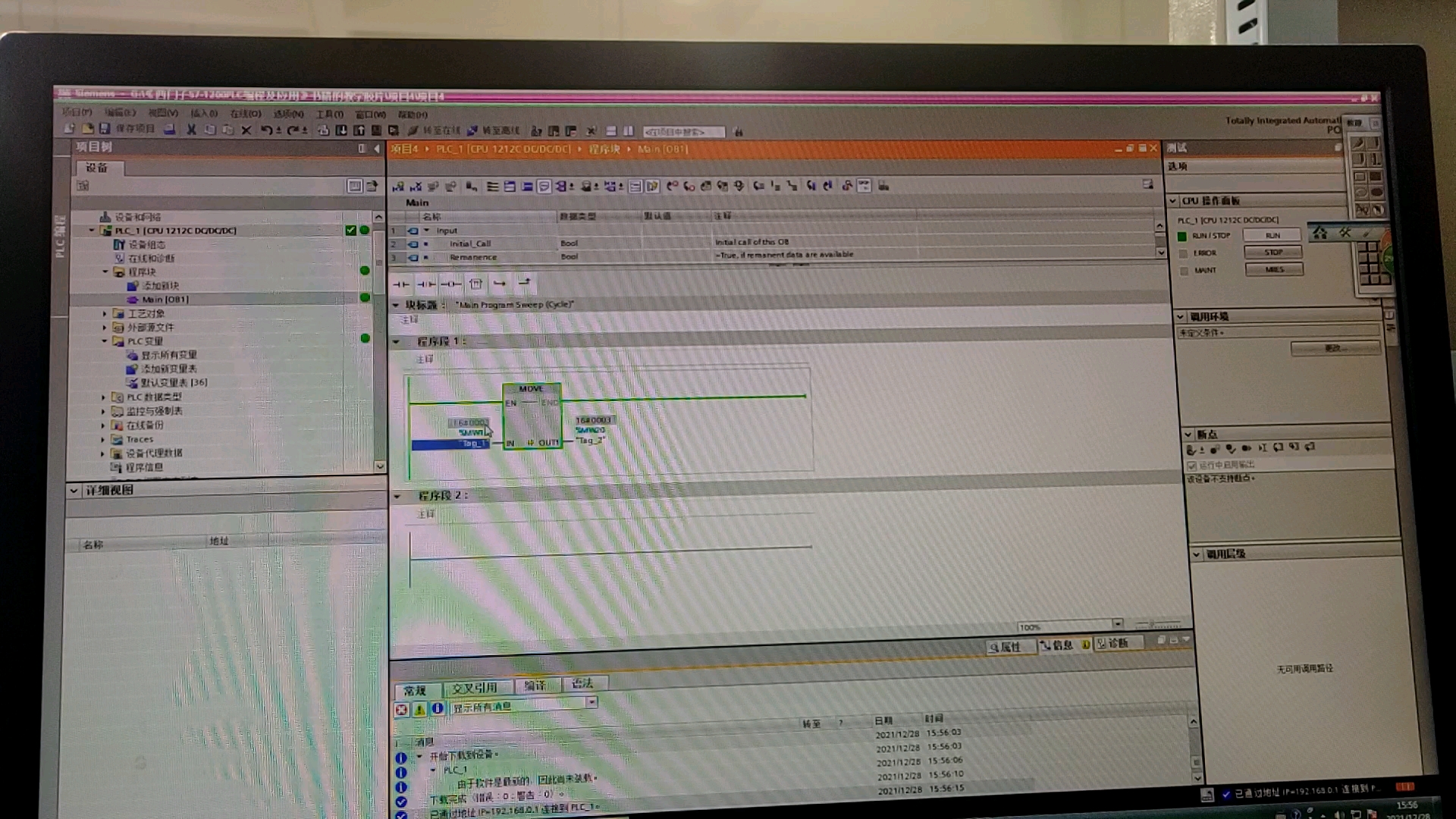
Task: Collapse Network 1 section header
Action: point(396,342)
